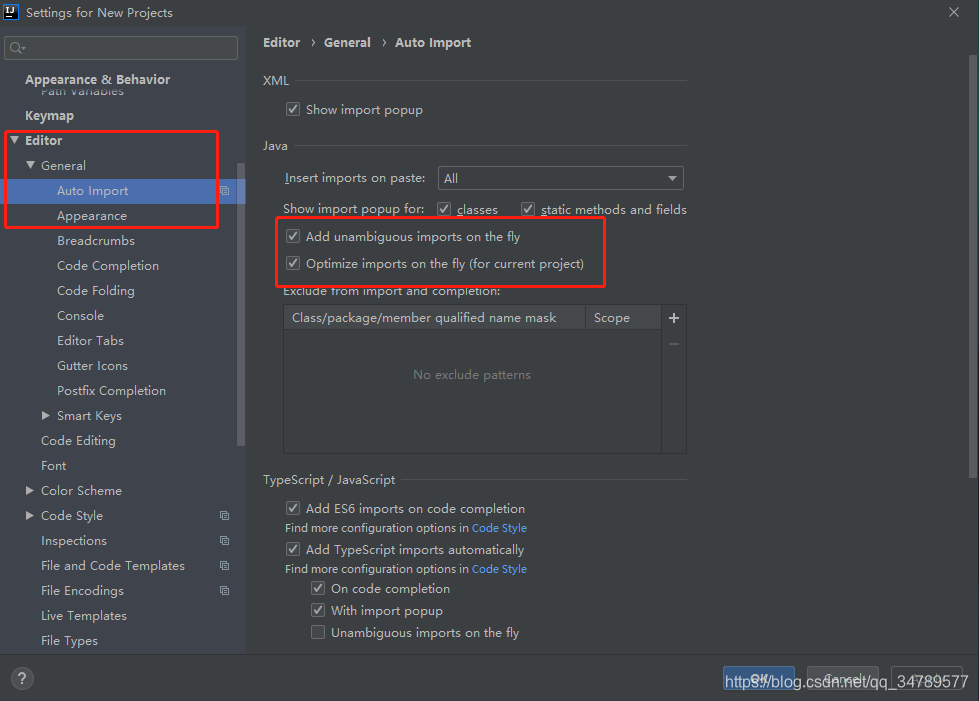The height and width of the screenshot is (701, 979).
Task: Open help via the question mark icon
Action: point(22,678)
